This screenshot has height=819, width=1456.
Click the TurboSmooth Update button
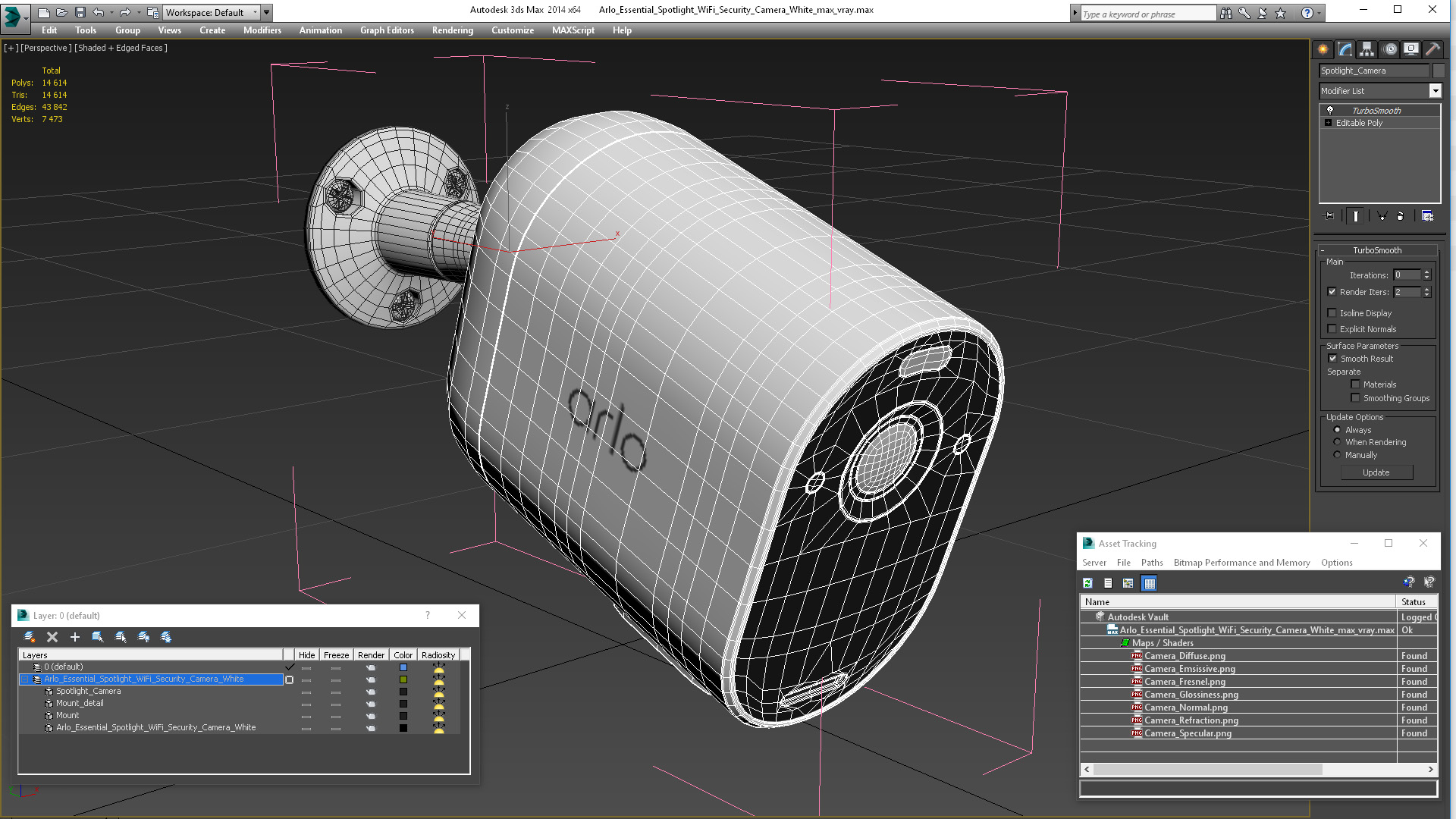1376,472
